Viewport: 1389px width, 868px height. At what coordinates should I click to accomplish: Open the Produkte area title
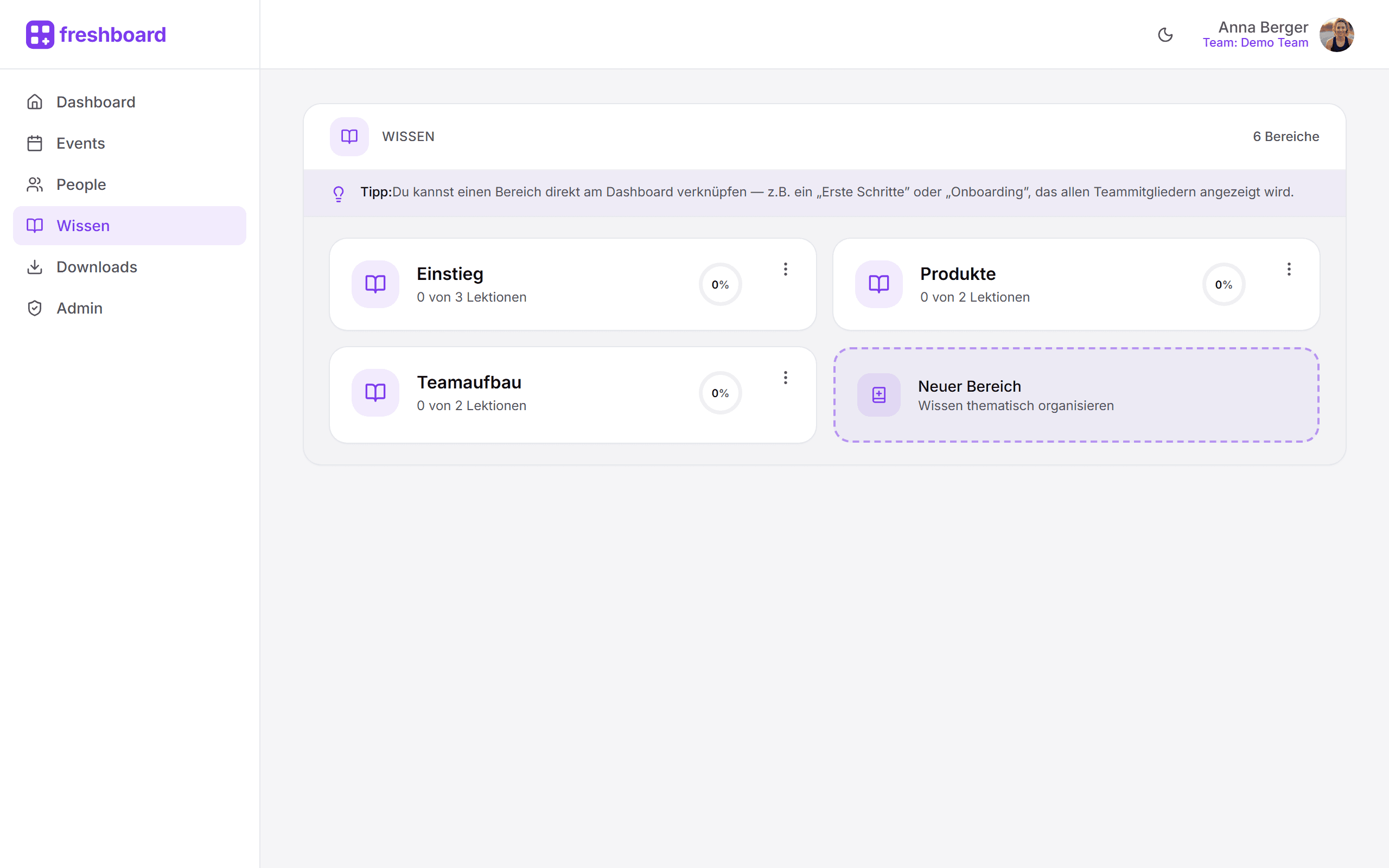[958, 274]
